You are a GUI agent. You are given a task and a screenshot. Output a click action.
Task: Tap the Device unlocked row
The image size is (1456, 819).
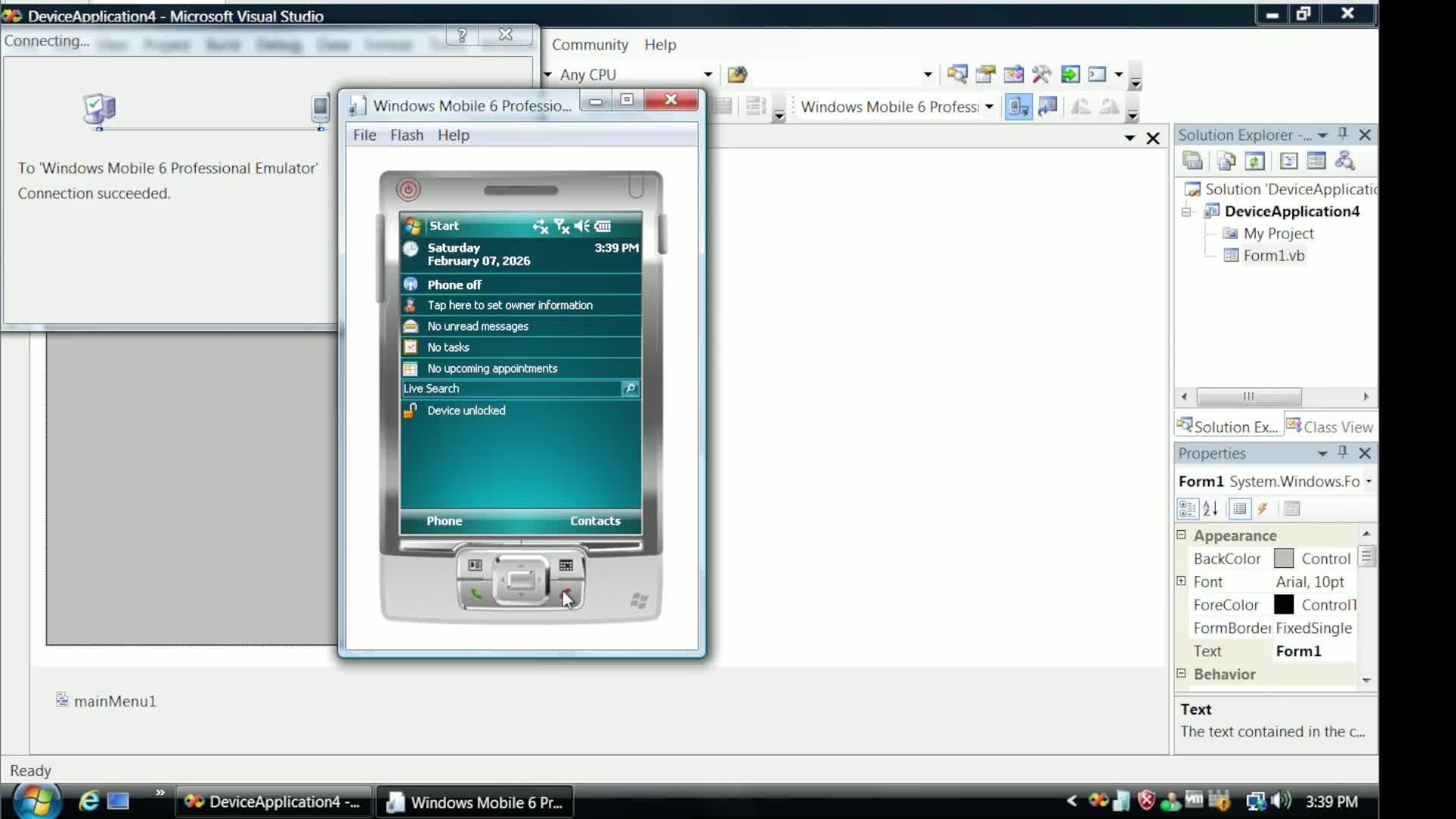[521, 410]
